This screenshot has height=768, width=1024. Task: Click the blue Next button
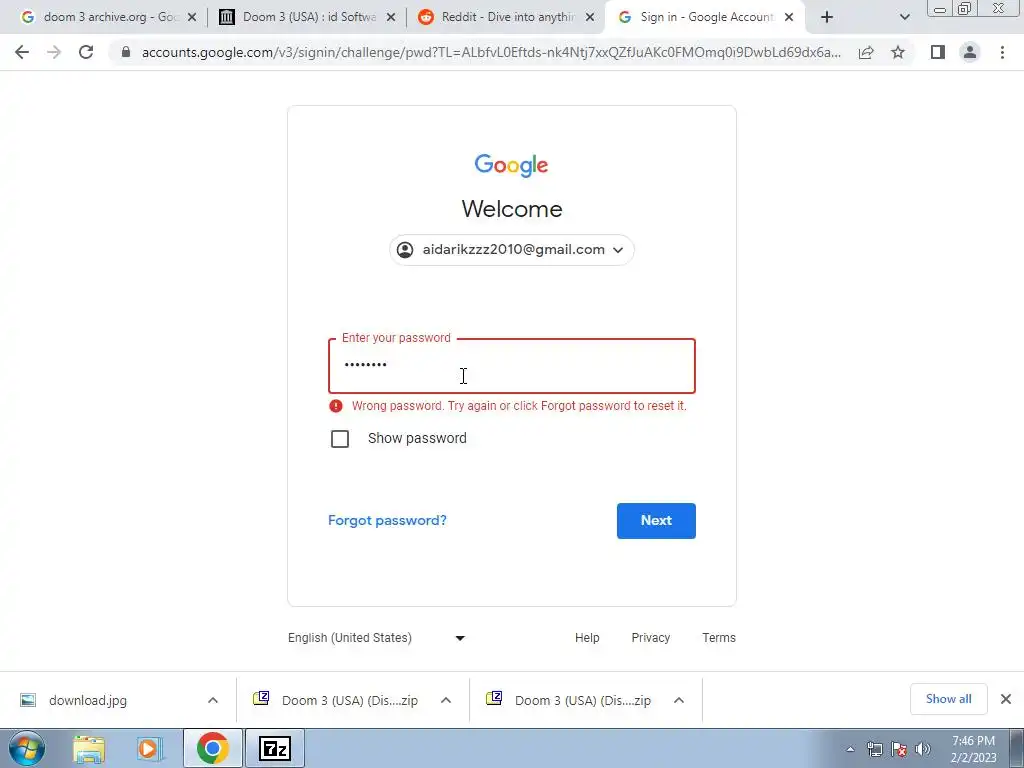(x=656, y=520)
